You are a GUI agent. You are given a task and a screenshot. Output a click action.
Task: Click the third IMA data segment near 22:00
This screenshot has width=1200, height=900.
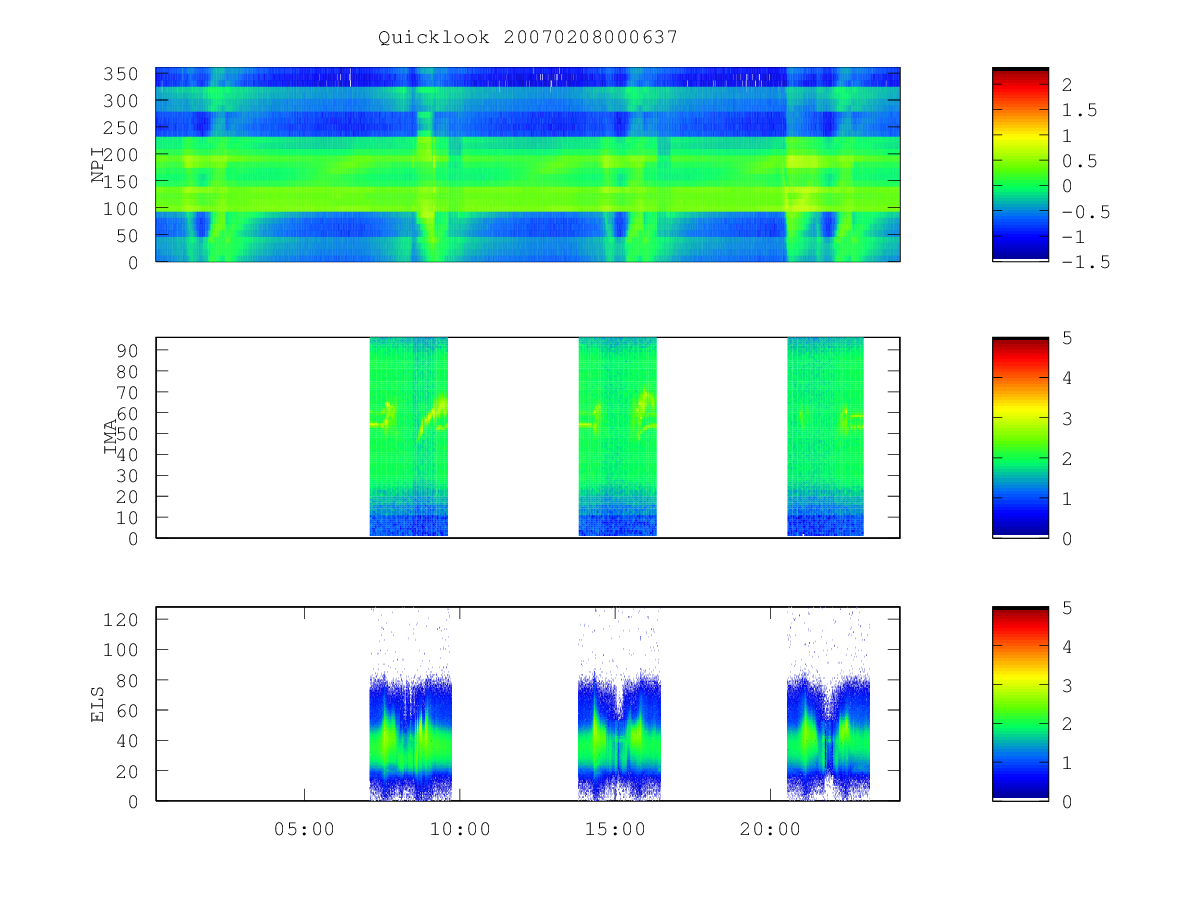[x=826, y=437]
